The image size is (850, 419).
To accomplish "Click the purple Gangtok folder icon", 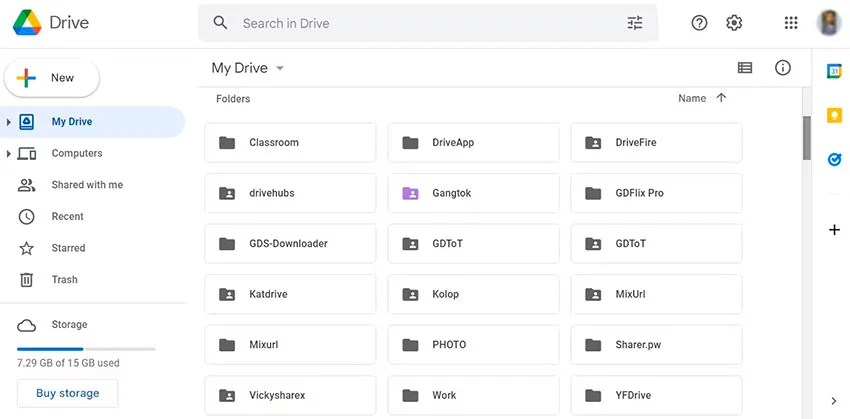I will point(410,193).
